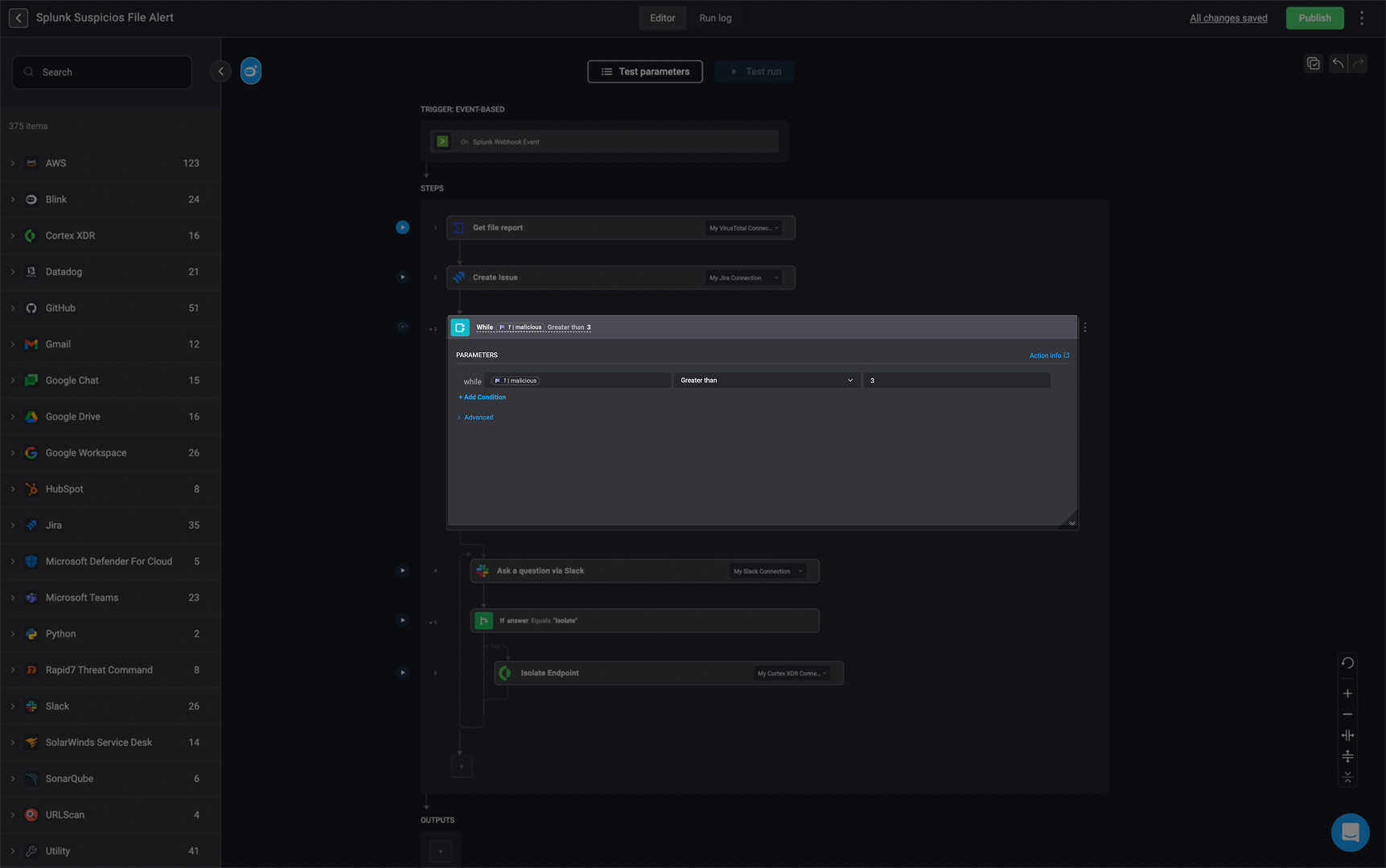Select the SonarQube integration row
The height and width of the screenshot is (868, 1386).
pyautogui.click(x=110, y=779)
